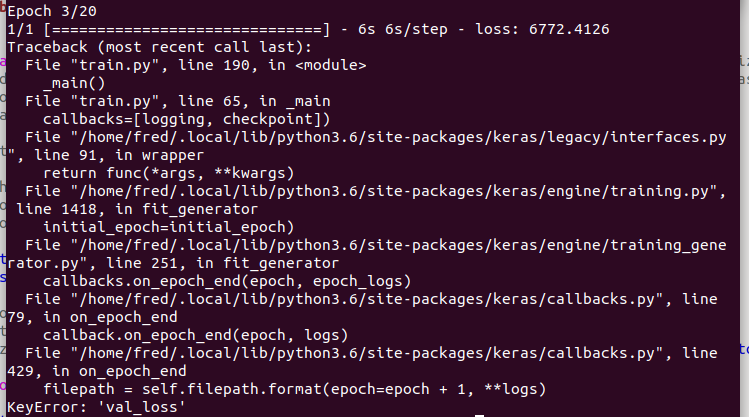
Task: Click the terminal cursor at the bottom edge
Action: coord(480,416)
